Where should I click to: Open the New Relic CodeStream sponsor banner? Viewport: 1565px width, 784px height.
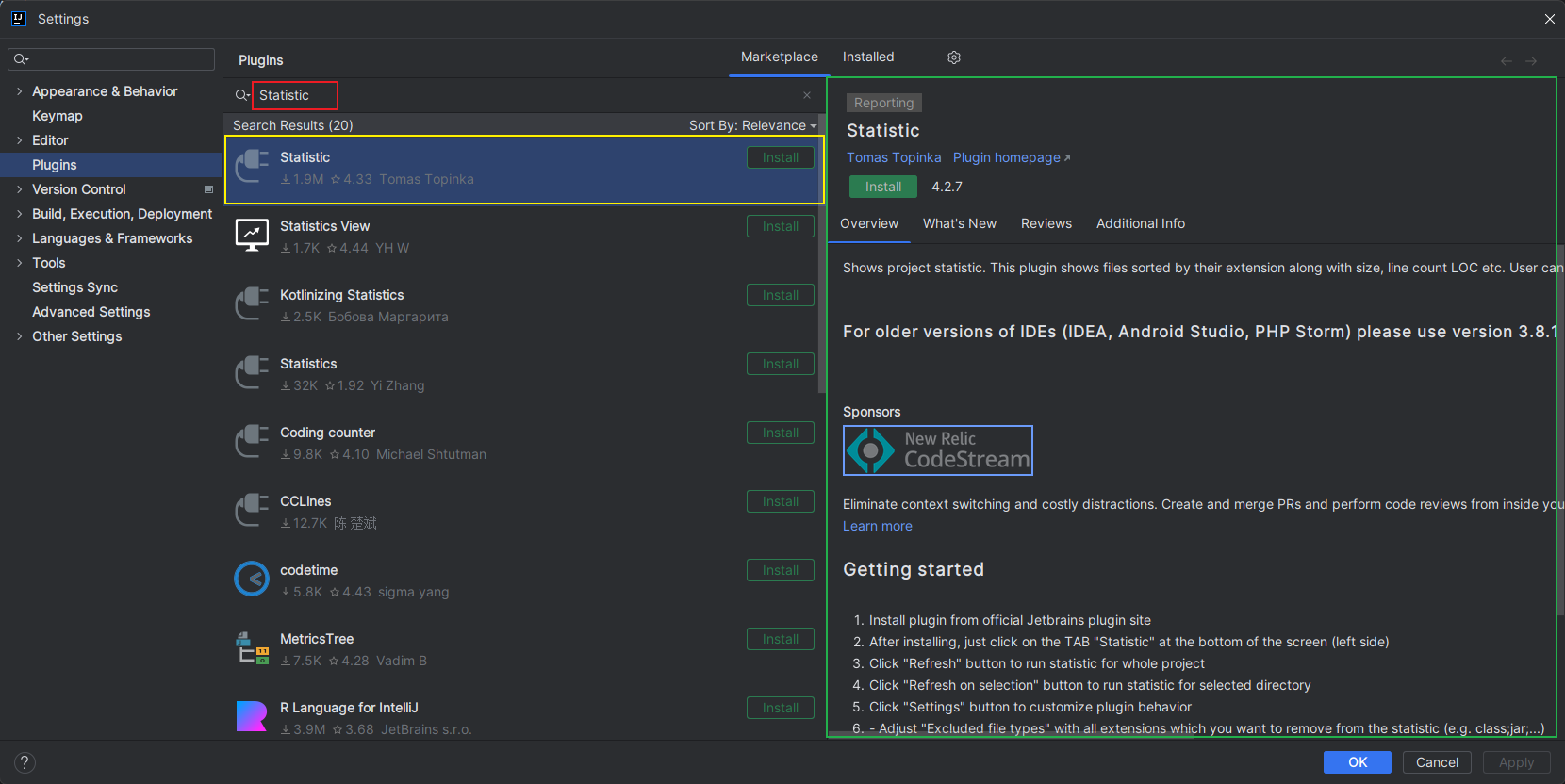tap(938, 450)
